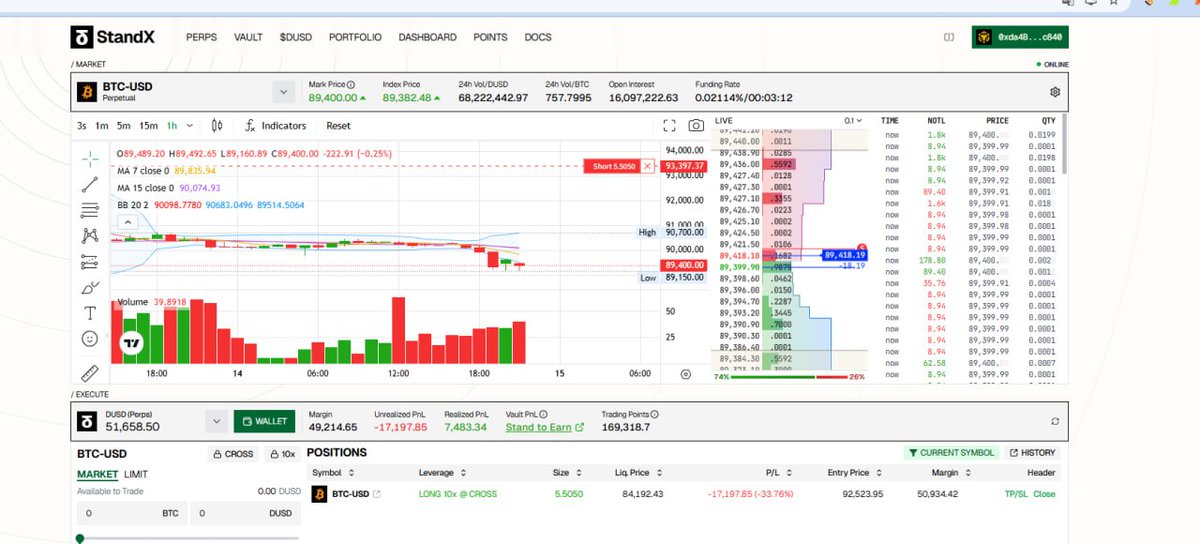Image resolution: width=1200 pixels, height=544 pixels.
Task: Select the text annotation tool
Action: click(90, 313)
